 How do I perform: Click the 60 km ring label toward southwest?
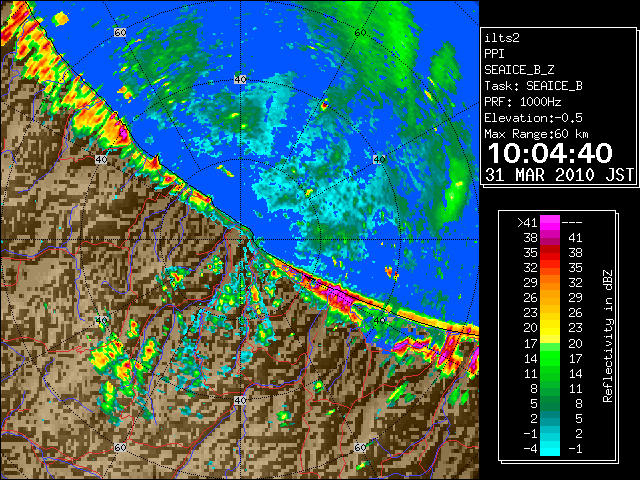(120, 448)
